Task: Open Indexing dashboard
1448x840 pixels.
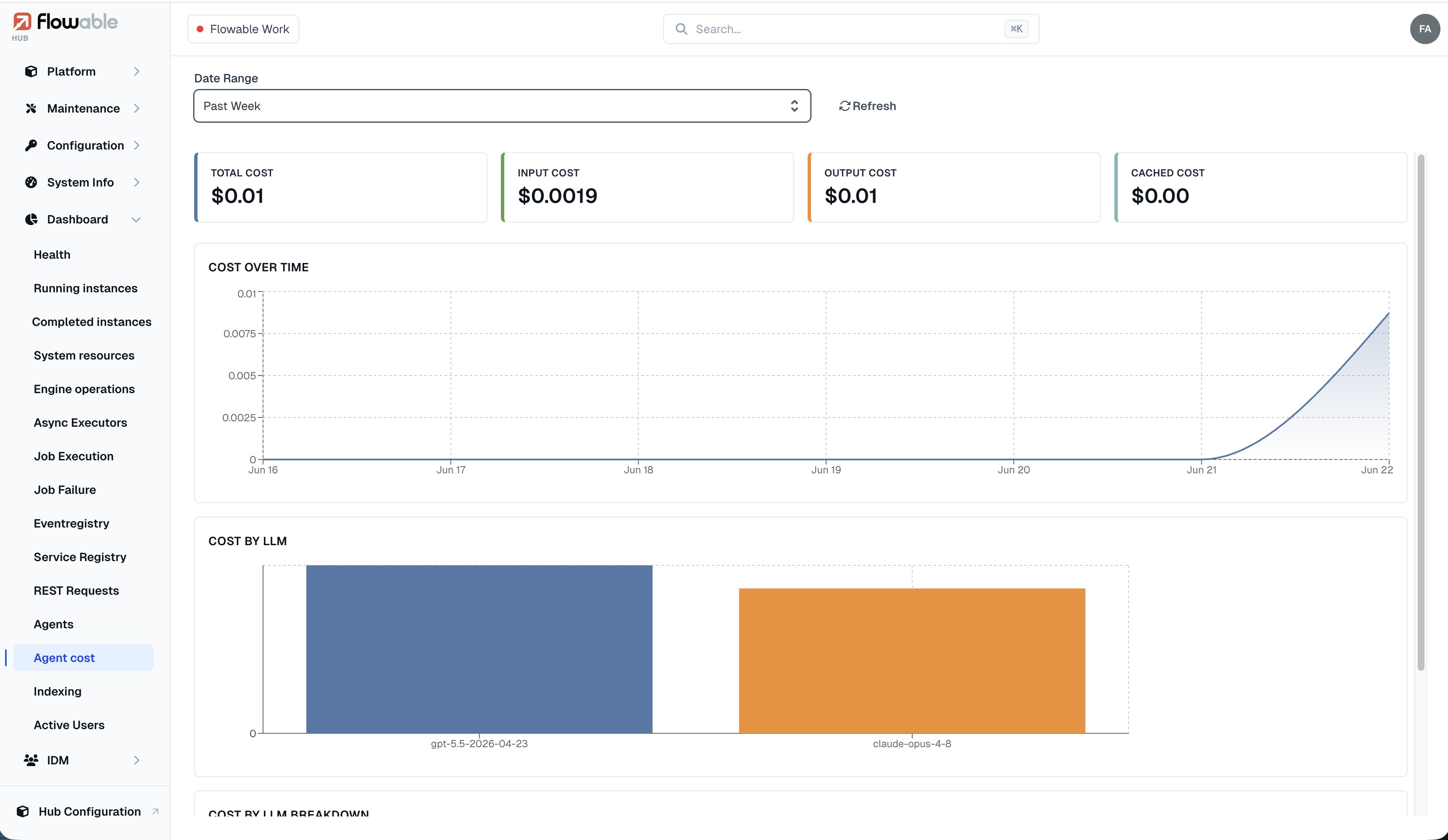Action: click(58, 691)
